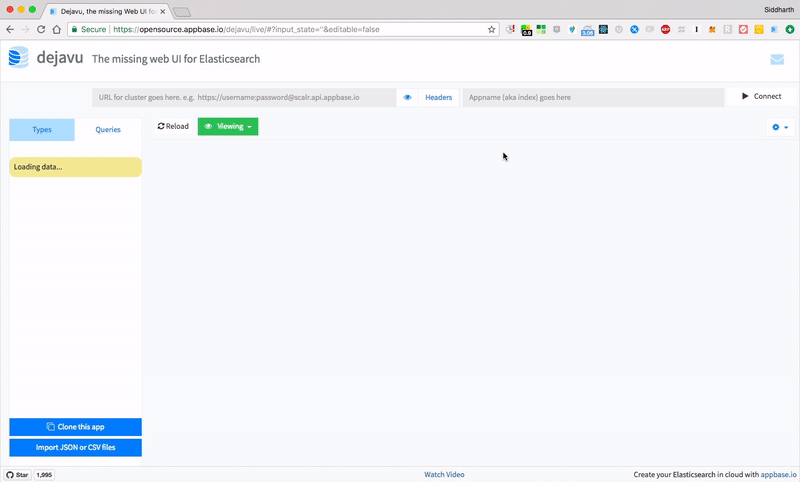Click the blue circle X extension icon
The height and width of the screenshot is (482, 800).
(634, 30)
